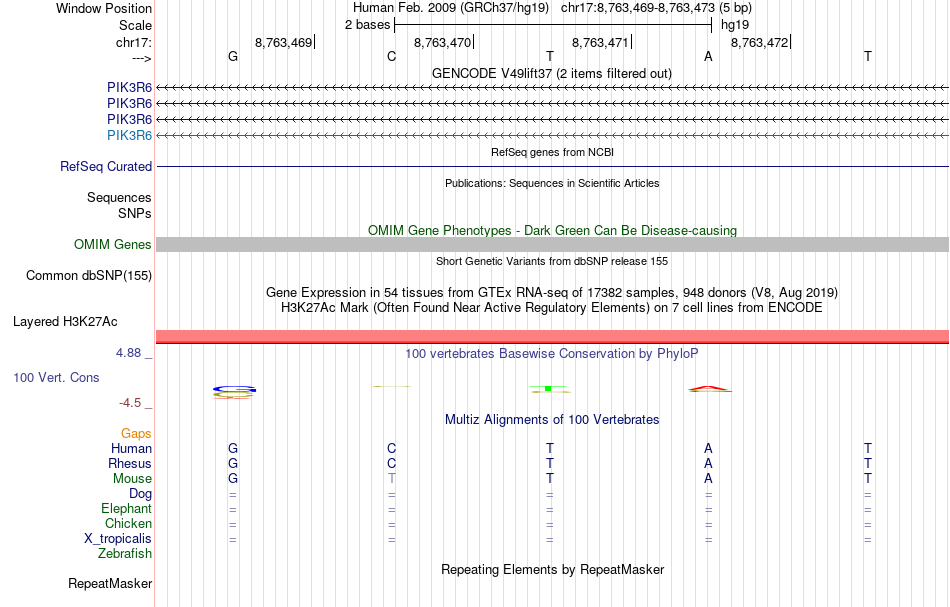Click the Chicken alignment row label
This screenshot has height=607, width=950.
point(128,523)
